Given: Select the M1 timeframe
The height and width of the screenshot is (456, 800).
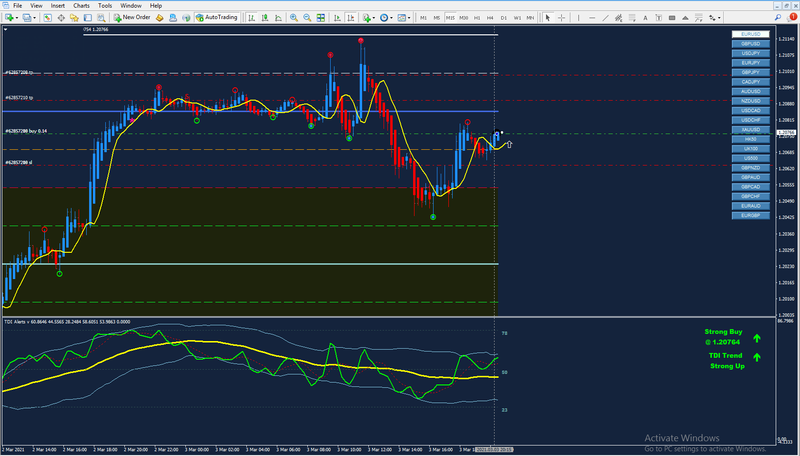Looking at the screenshot, I should (x=423, y=18).
